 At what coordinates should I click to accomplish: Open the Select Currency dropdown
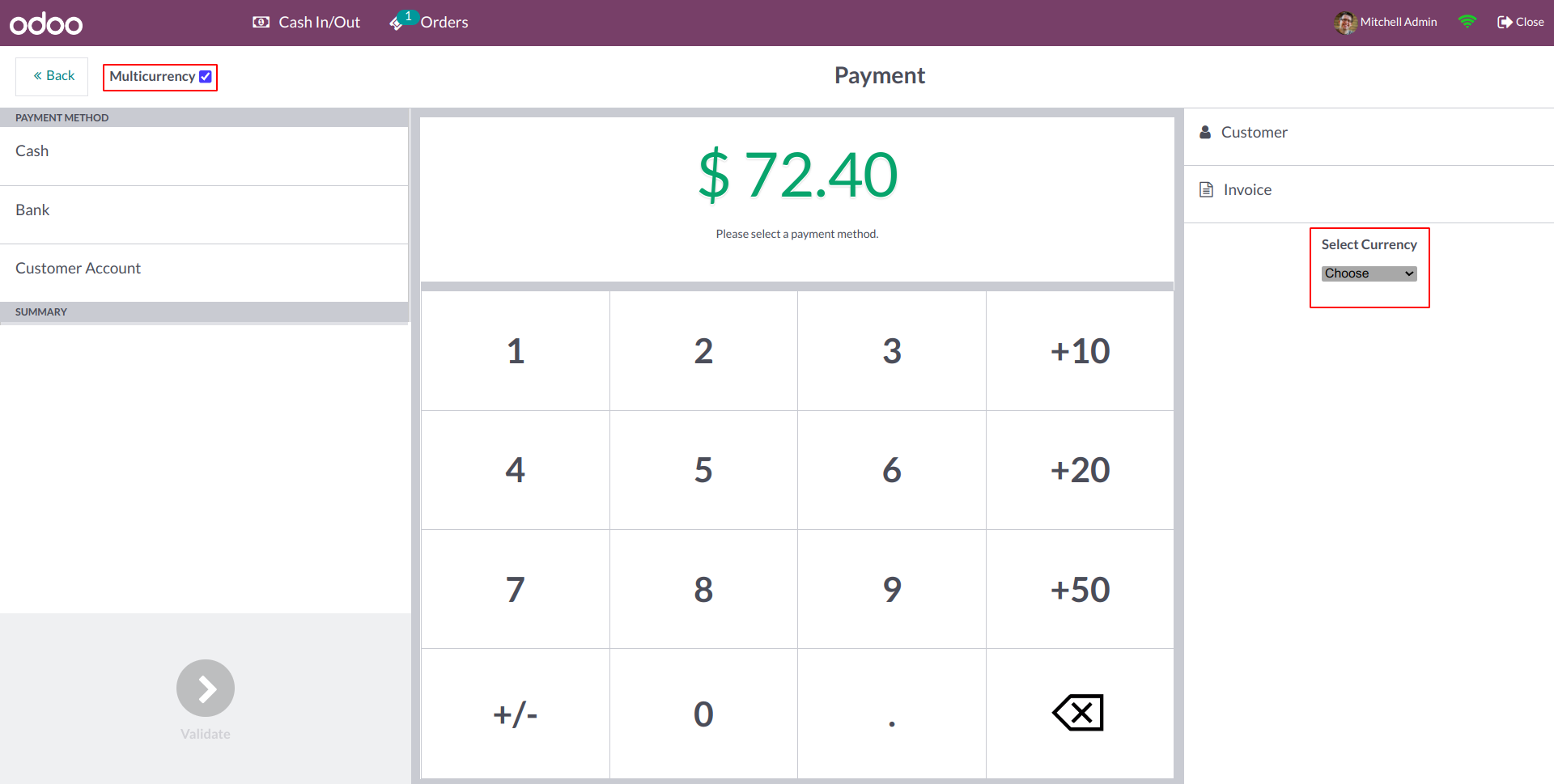pyautogui.click(x=1369, y=273)
